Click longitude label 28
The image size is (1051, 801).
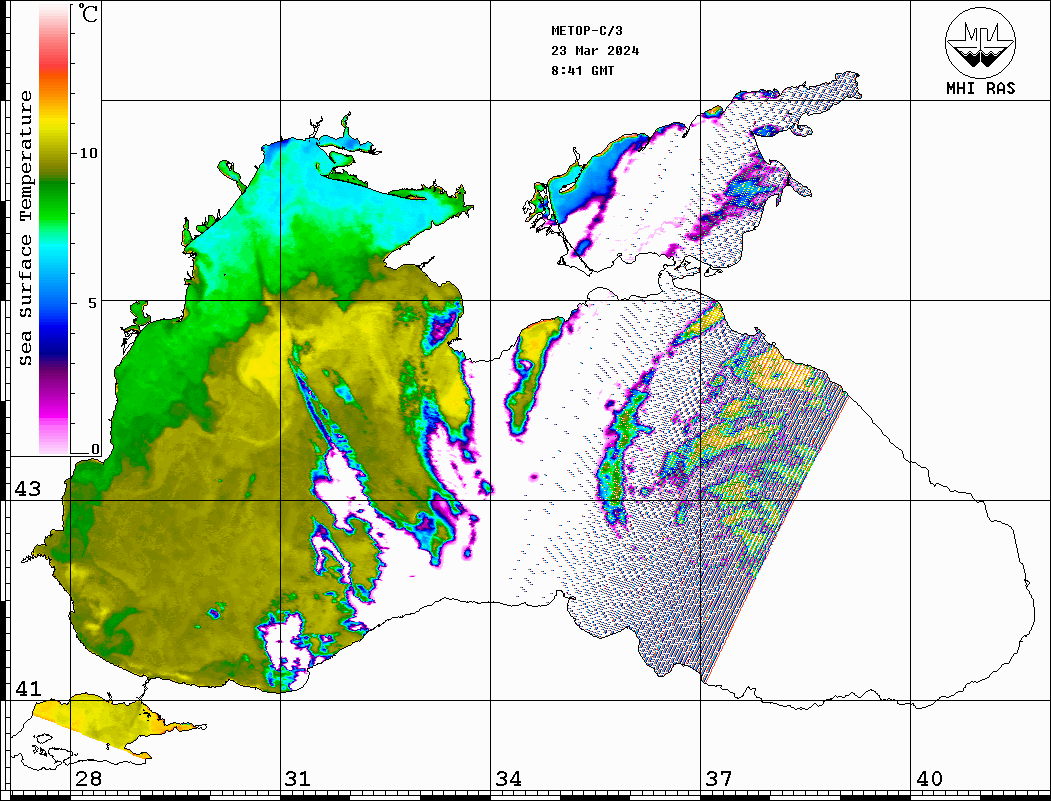[x=88, y=779]
